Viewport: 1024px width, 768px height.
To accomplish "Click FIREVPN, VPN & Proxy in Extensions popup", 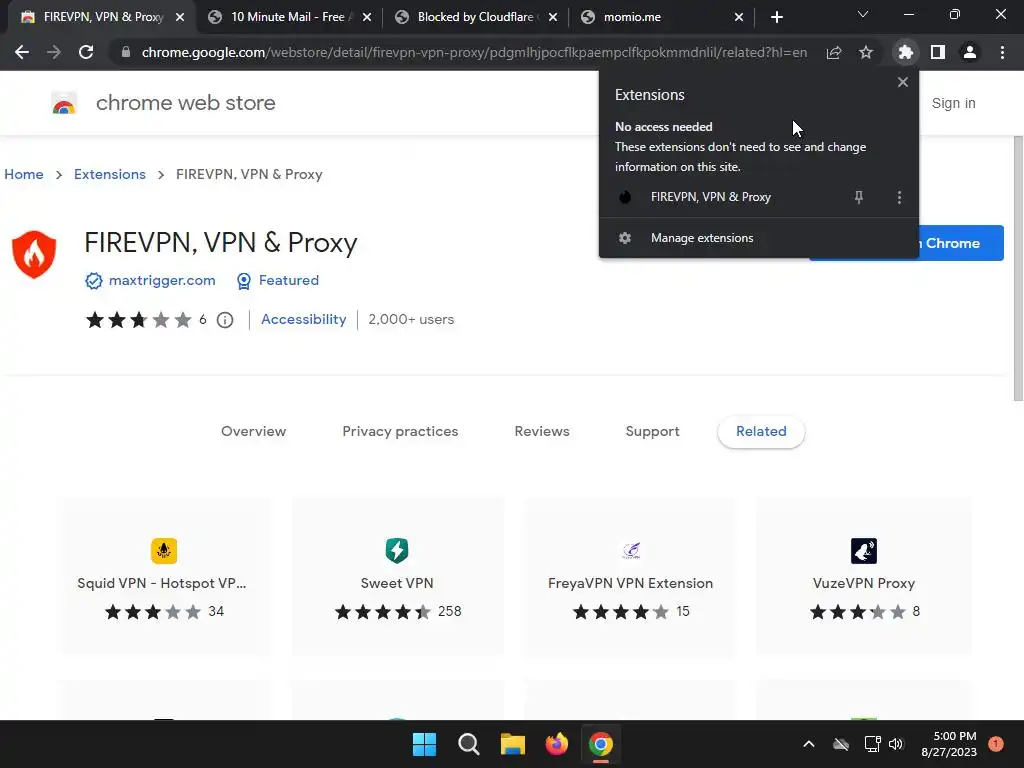I will coord(711,197).
